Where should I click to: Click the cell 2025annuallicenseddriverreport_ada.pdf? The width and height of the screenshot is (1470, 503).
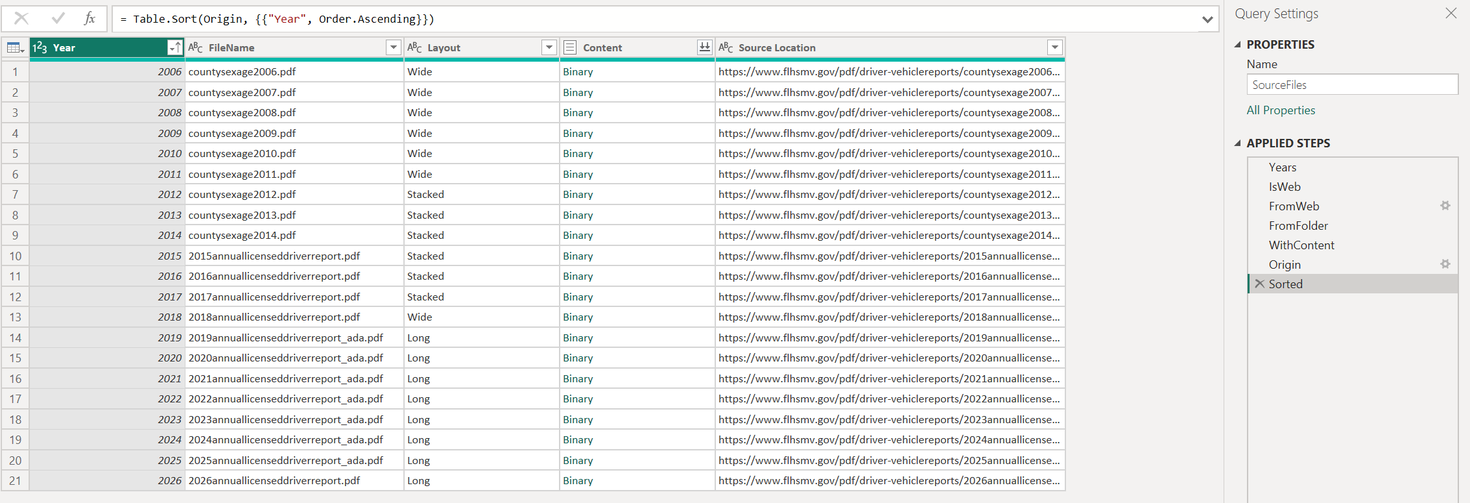coord(294,461)
